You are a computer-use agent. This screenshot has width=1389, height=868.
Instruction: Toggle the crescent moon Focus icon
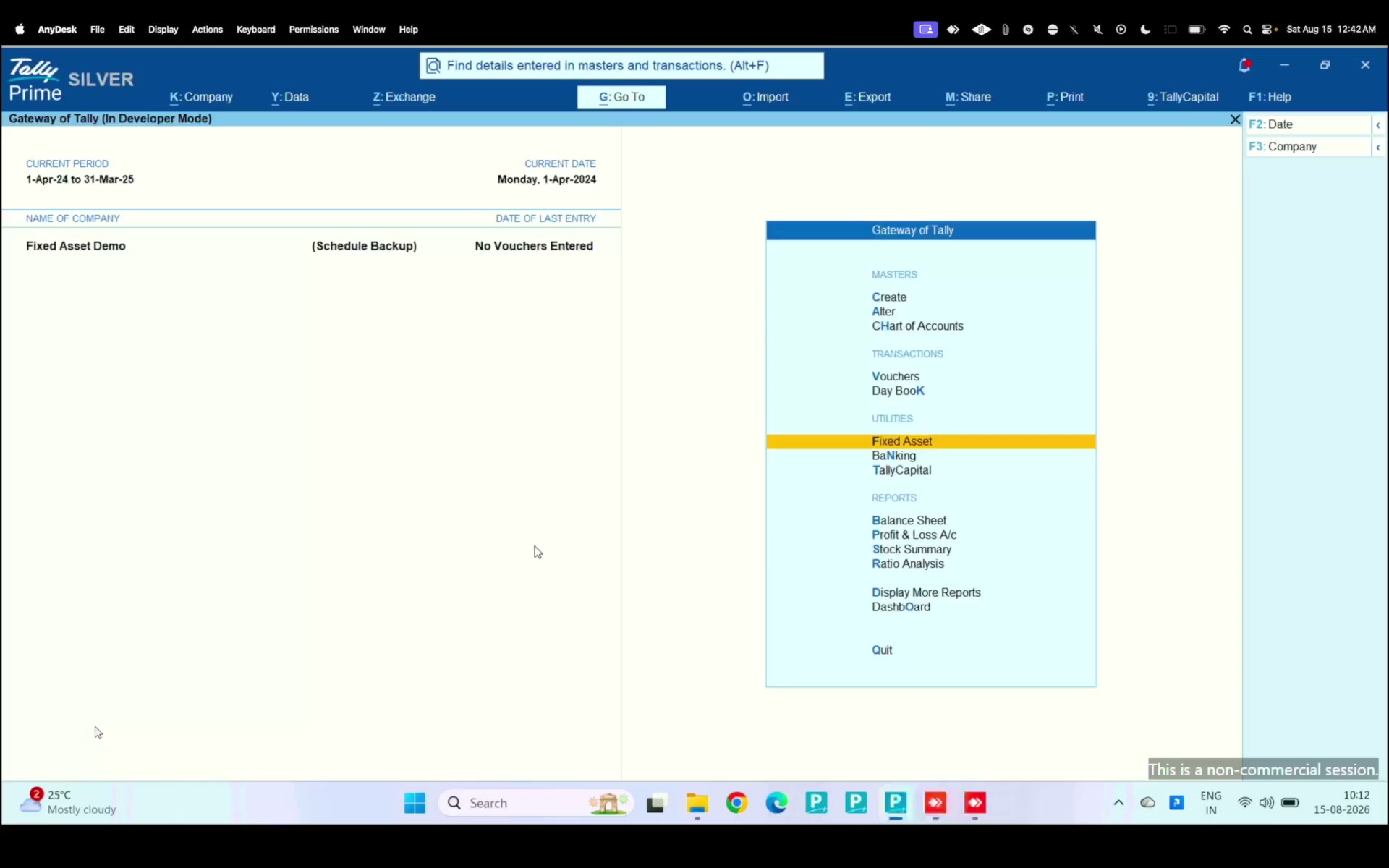pyautogui.click(x=1145, y=30)
